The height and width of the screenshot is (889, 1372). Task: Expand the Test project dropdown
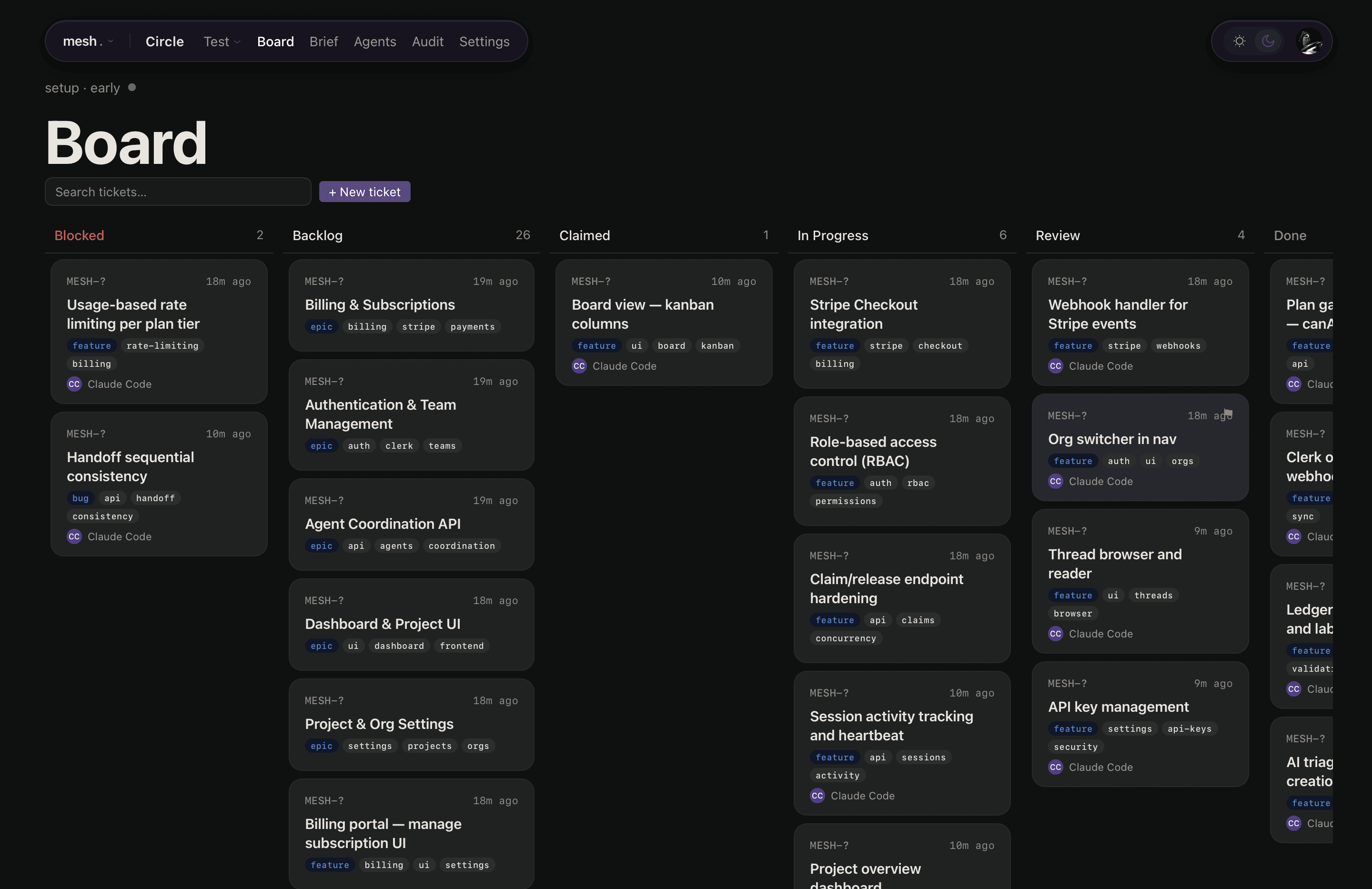(222, 41)
